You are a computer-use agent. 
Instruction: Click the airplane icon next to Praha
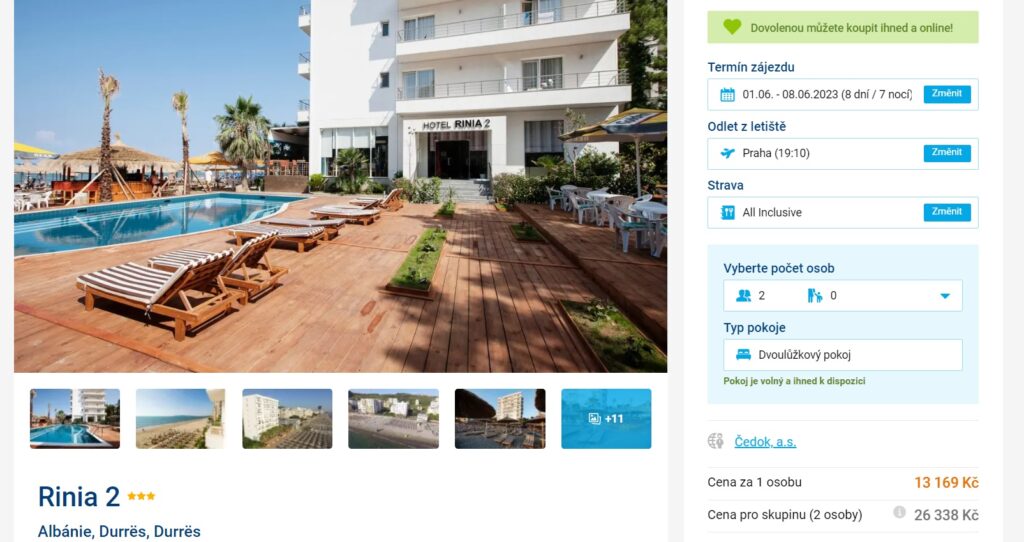[x=727, y=153]
